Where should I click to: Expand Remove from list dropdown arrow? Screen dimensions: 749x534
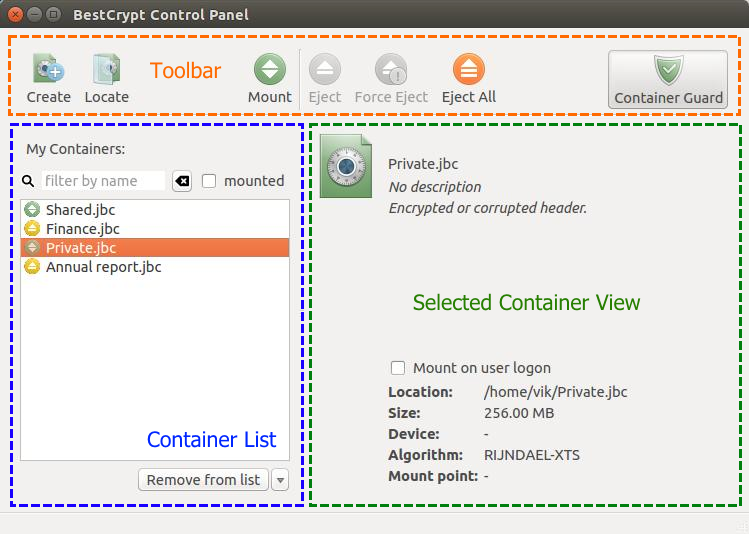pos(280,480)
